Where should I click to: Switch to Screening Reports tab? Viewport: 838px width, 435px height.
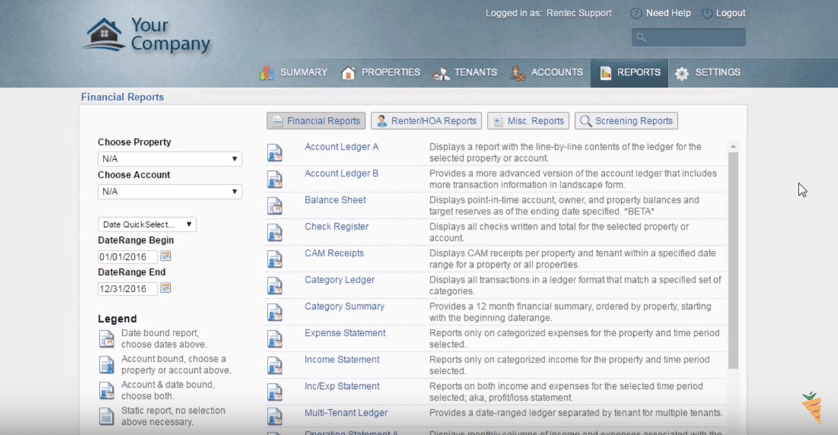point(626,121)
